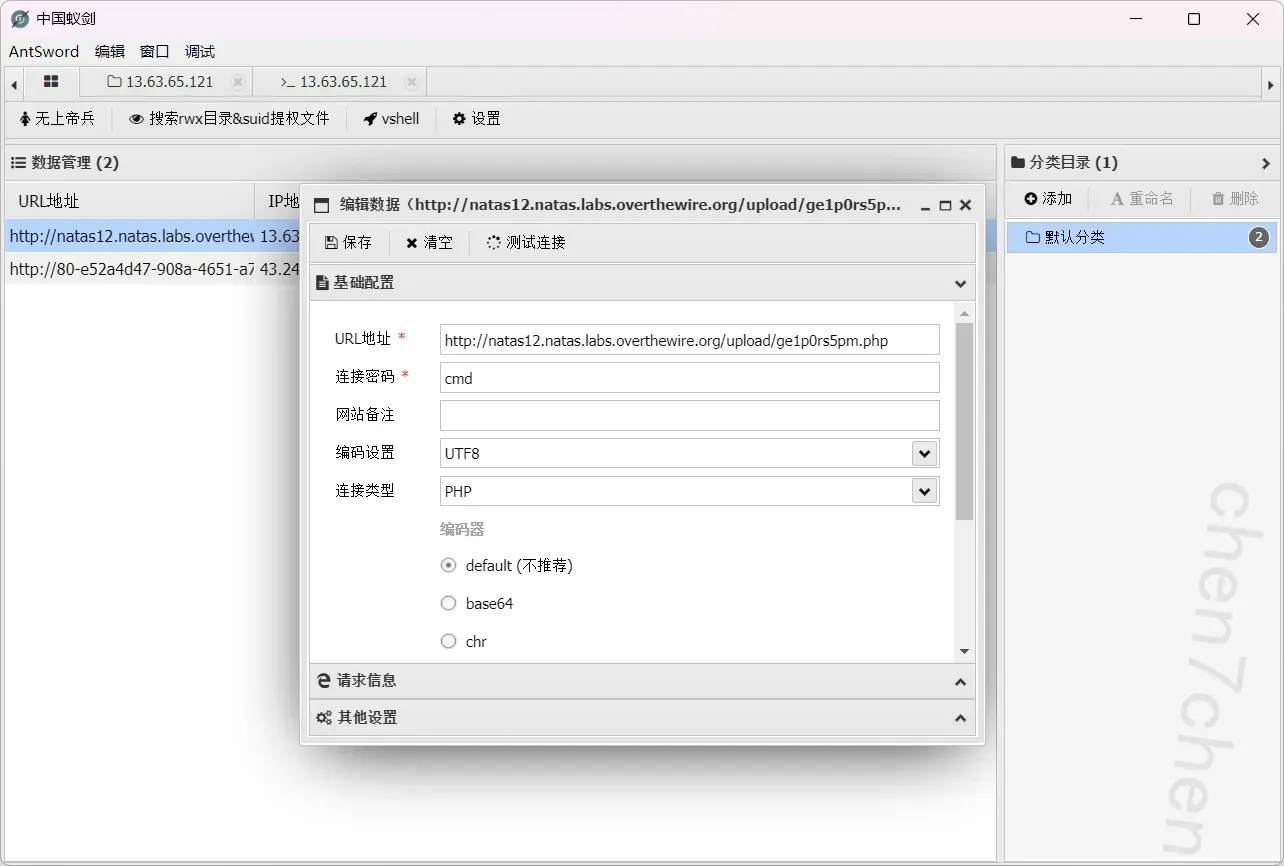1284x866 pixels.
Task: Open the 编辑 menu
Action: [110, 52]
